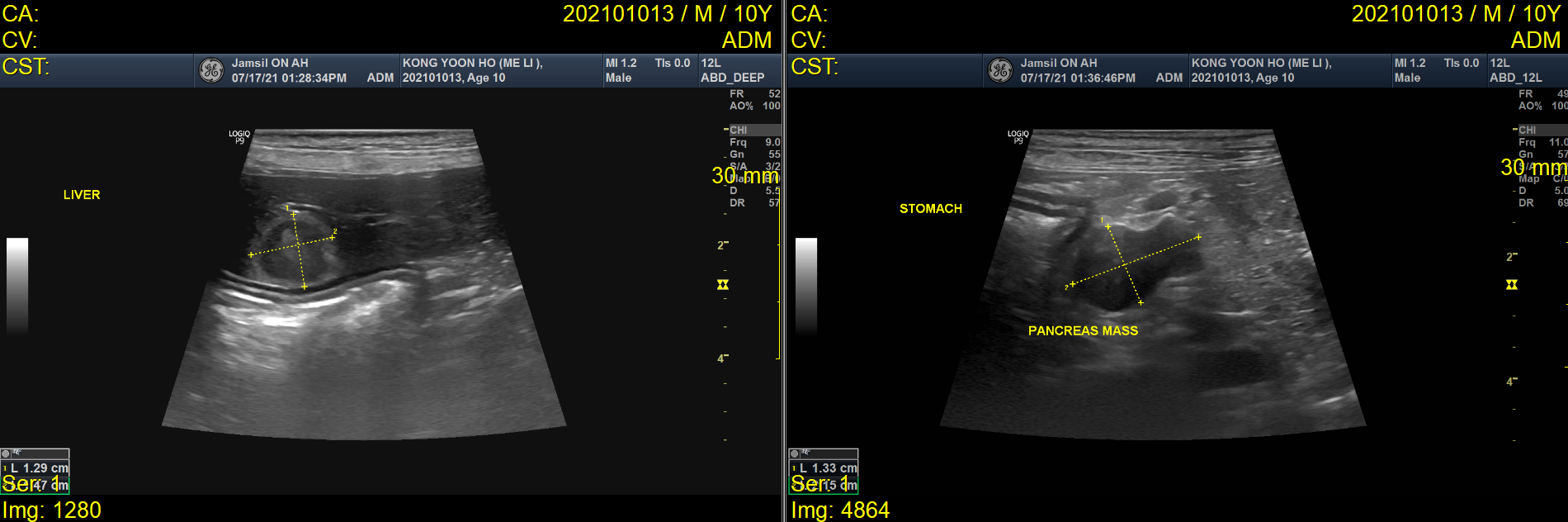The width and height of the screenshot is (1568, 522).
Task: Click the PANCREAS MASS annotation label
Action: pyautogui.click(x=1083, y=330)
